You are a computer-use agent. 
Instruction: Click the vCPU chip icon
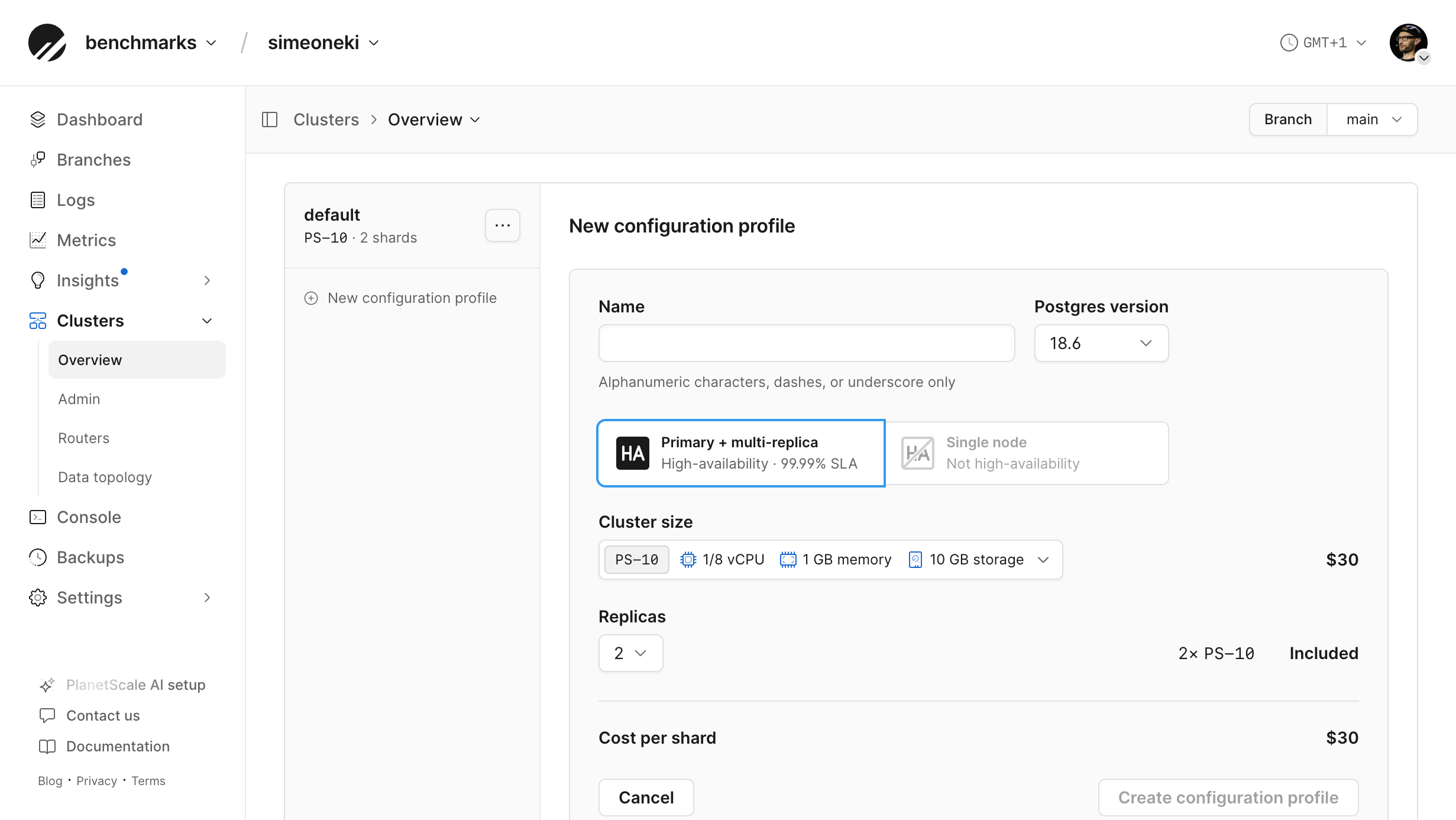(688, 560)
